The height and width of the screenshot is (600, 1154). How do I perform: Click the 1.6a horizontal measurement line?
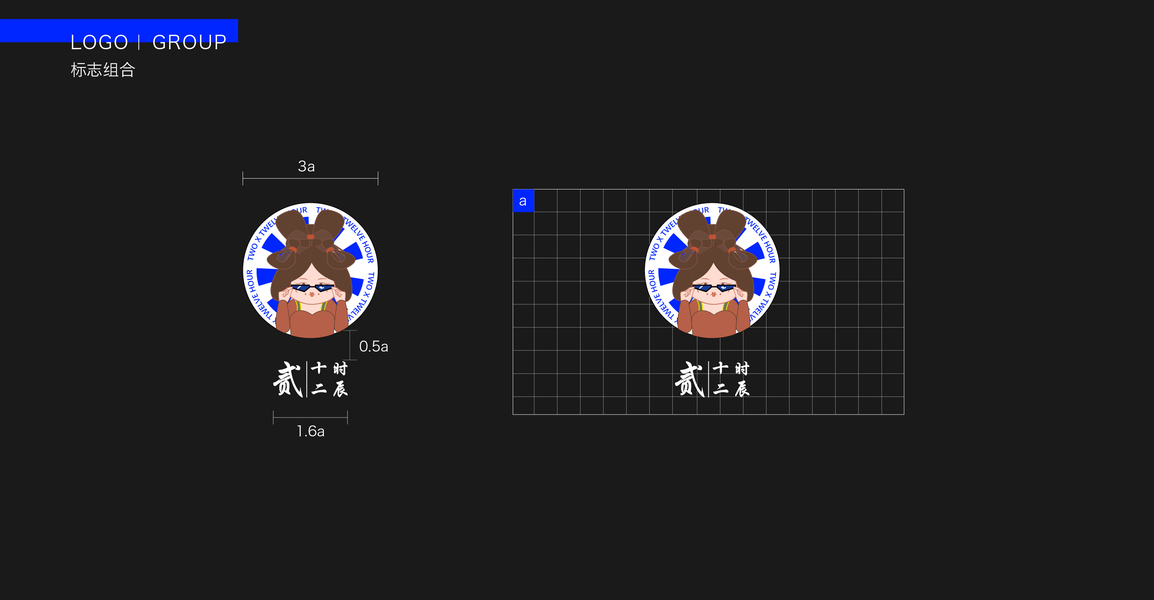tap(310, 417)
